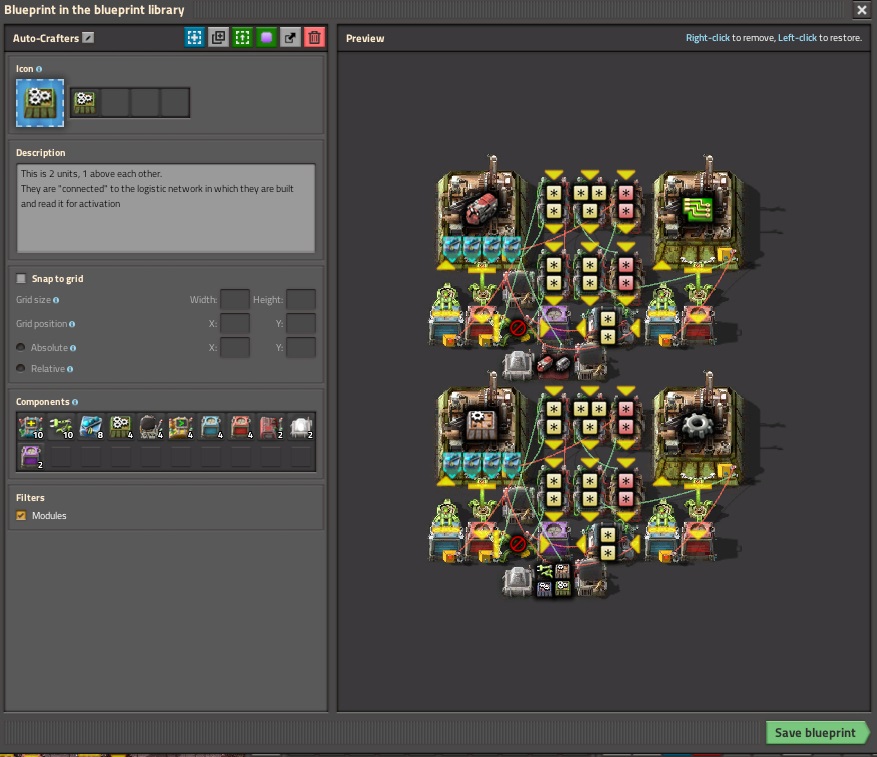Click the green dashed-square arrow button
The image size is (877, 757).
click(x=242, y=37)
